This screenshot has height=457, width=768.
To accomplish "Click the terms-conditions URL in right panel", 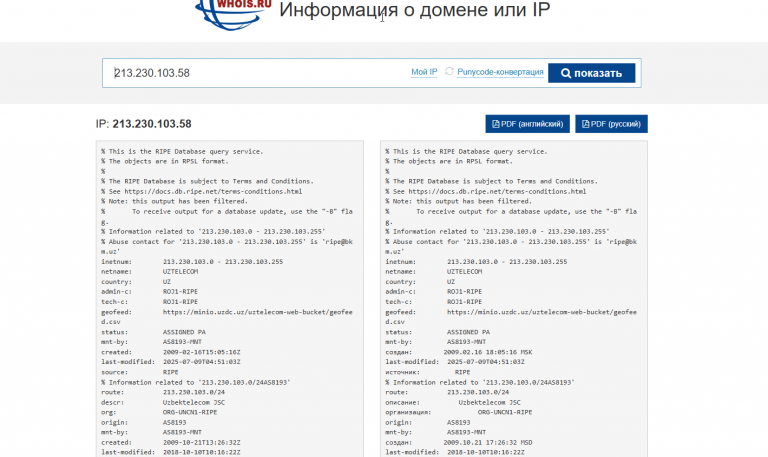I will [x=497, y=192].
